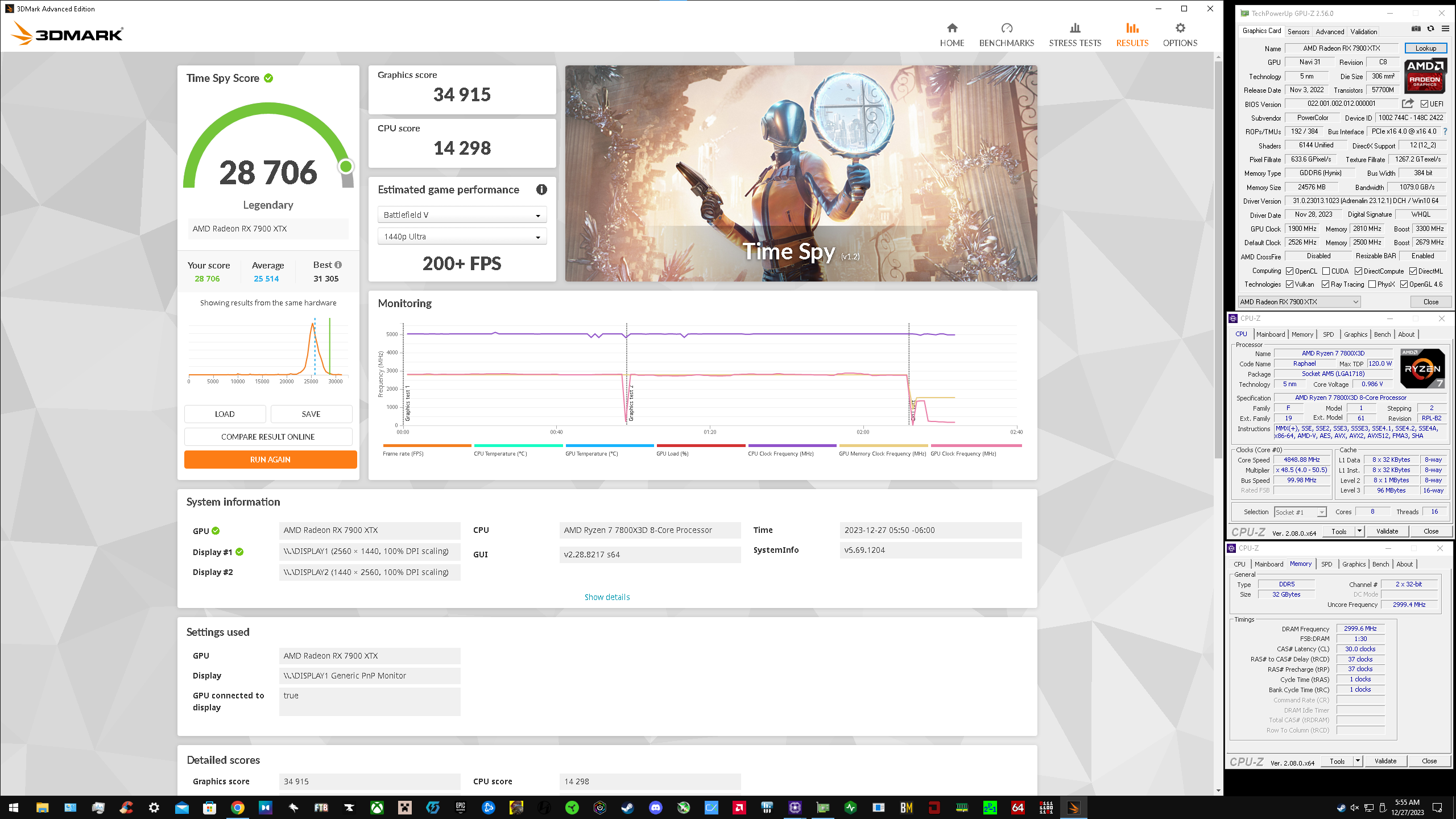Open OPTIONS gear in 3DMark
The image size is (1456, 819).
[1180, 35]
